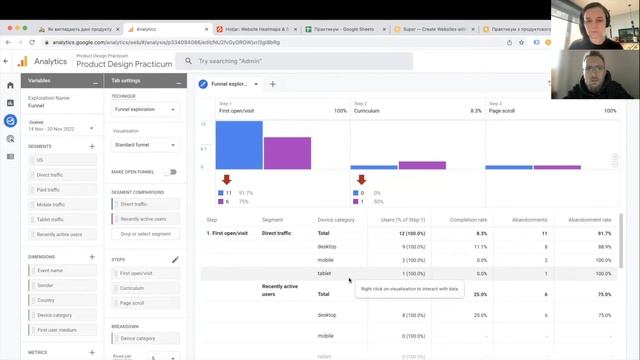Open the Funnel exploration tab dropdown arrow
Screen dimensions: 640x360
click(256, 84)
